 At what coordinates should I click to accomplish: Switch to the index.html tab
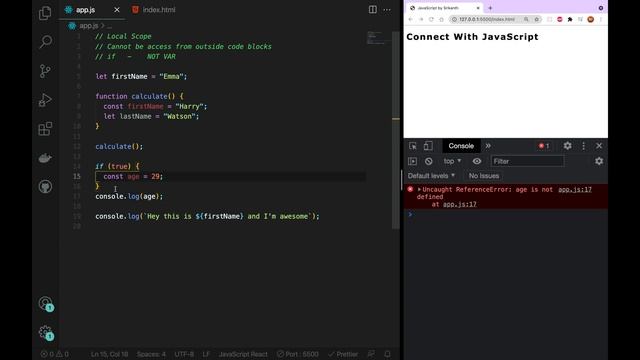[x=153, y=9]
